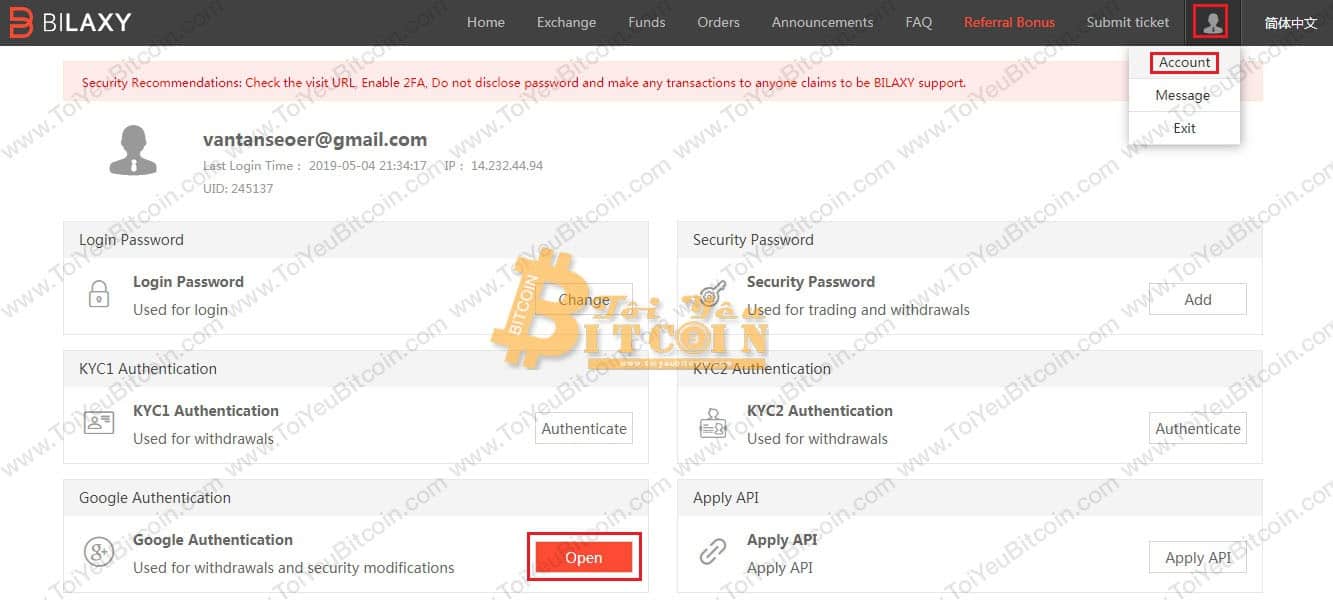
Task: Open the Referral Bonus page
Action: tap(1009, 22)
